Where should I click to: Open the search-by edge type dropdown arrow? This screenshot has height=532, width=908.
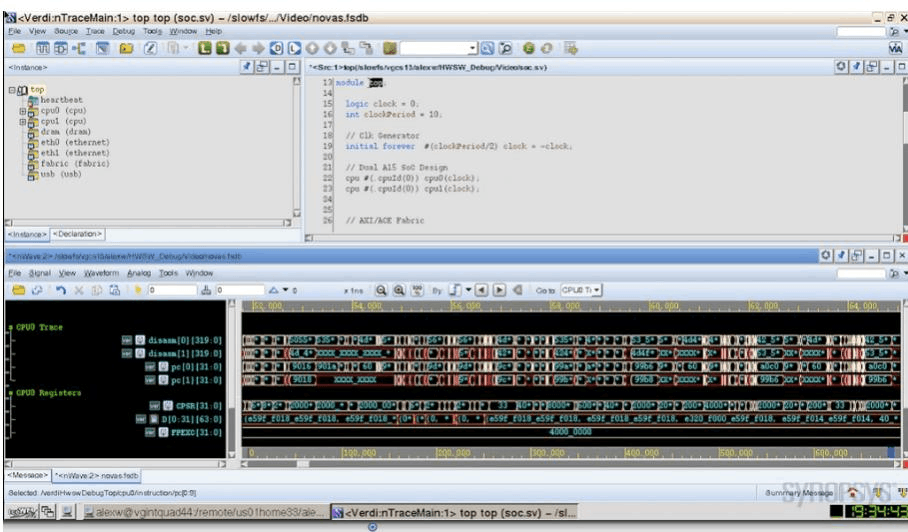coord(468,290)
